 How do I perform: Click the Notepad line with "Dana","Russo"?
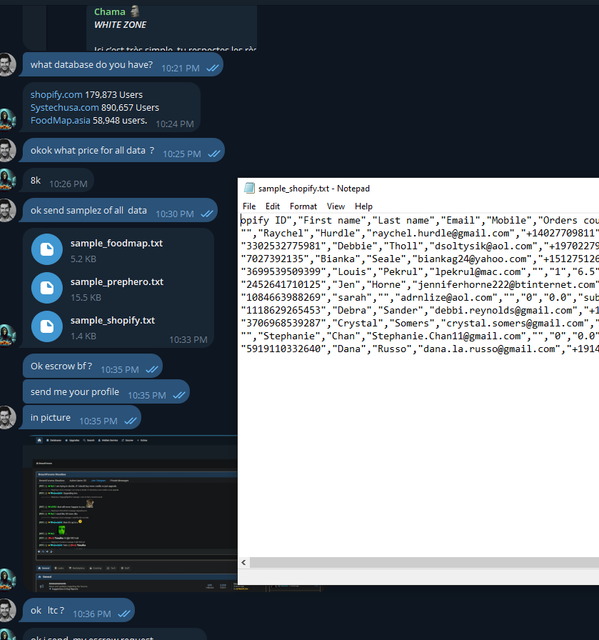click(x=419, y=349)
